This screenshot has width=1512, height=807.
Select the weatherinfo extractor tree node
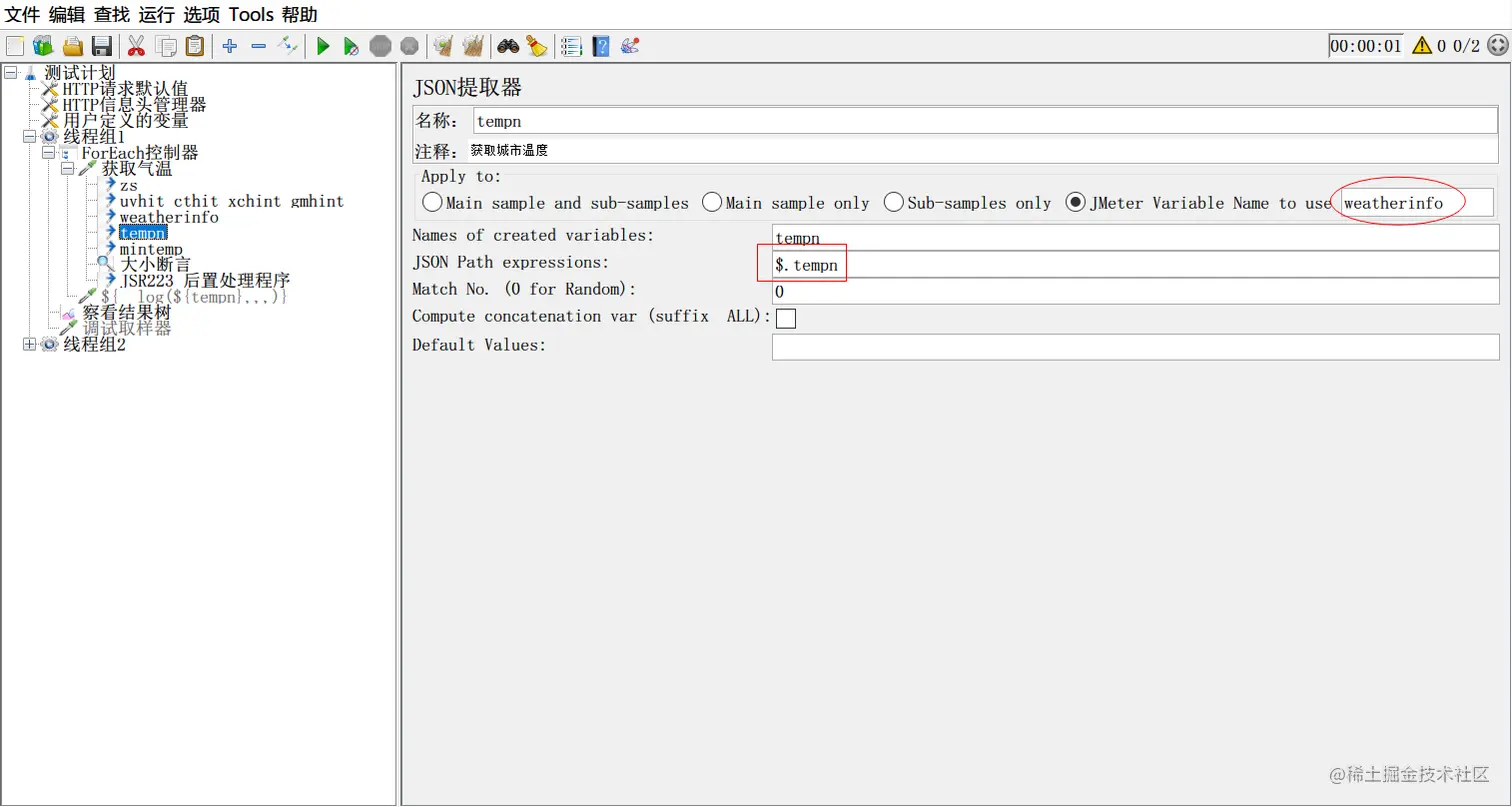pyautogui.click(x=169, y=217)
